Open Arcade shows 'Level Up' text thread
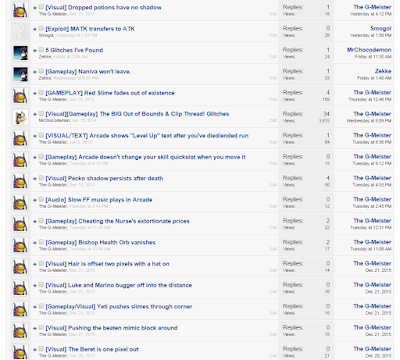 pos(147,136)
